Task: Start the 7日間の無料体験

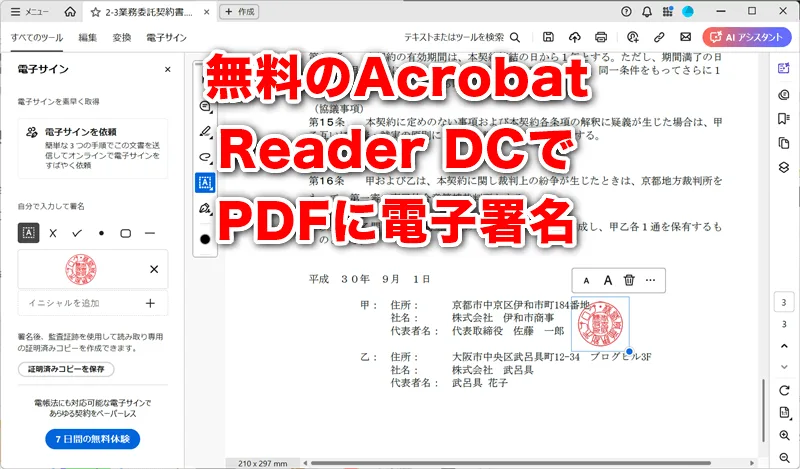Action: coord(92,439)
